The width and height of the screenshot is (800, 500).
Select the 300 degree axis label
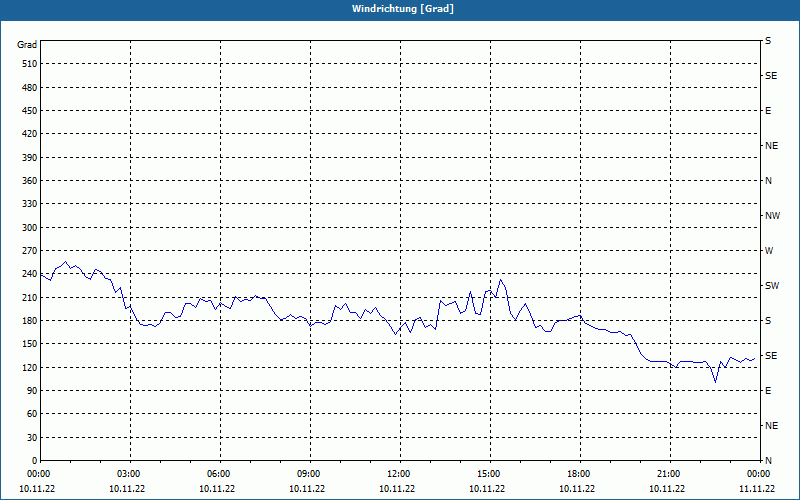[x=30, y=228]
